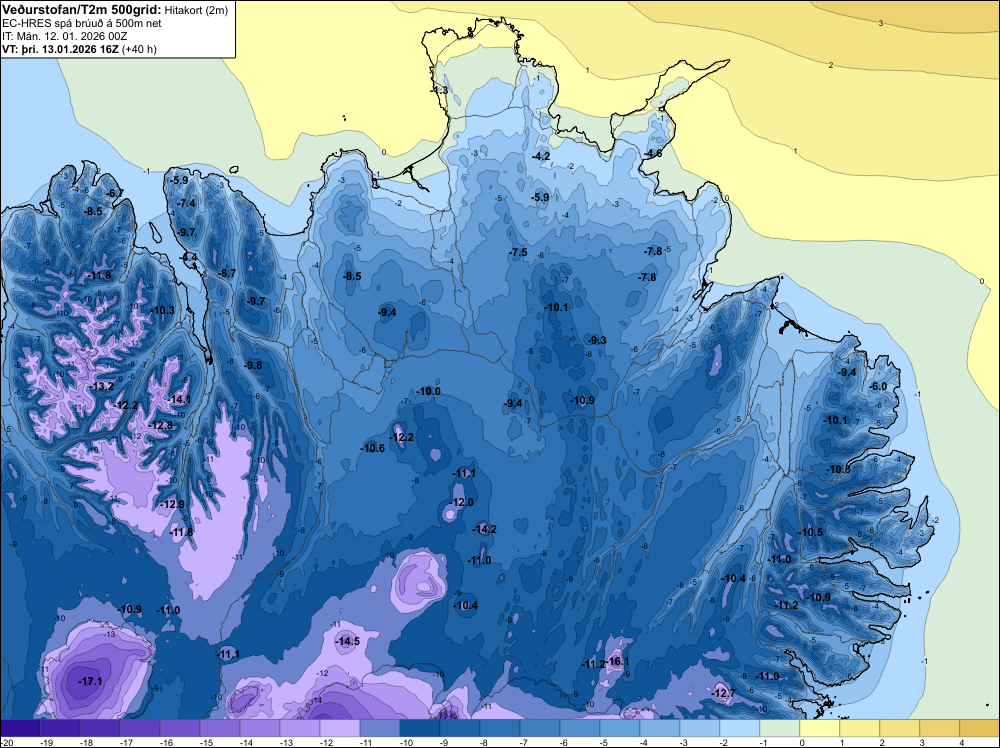Click the -16.1 temperature reading

point(617,661)
